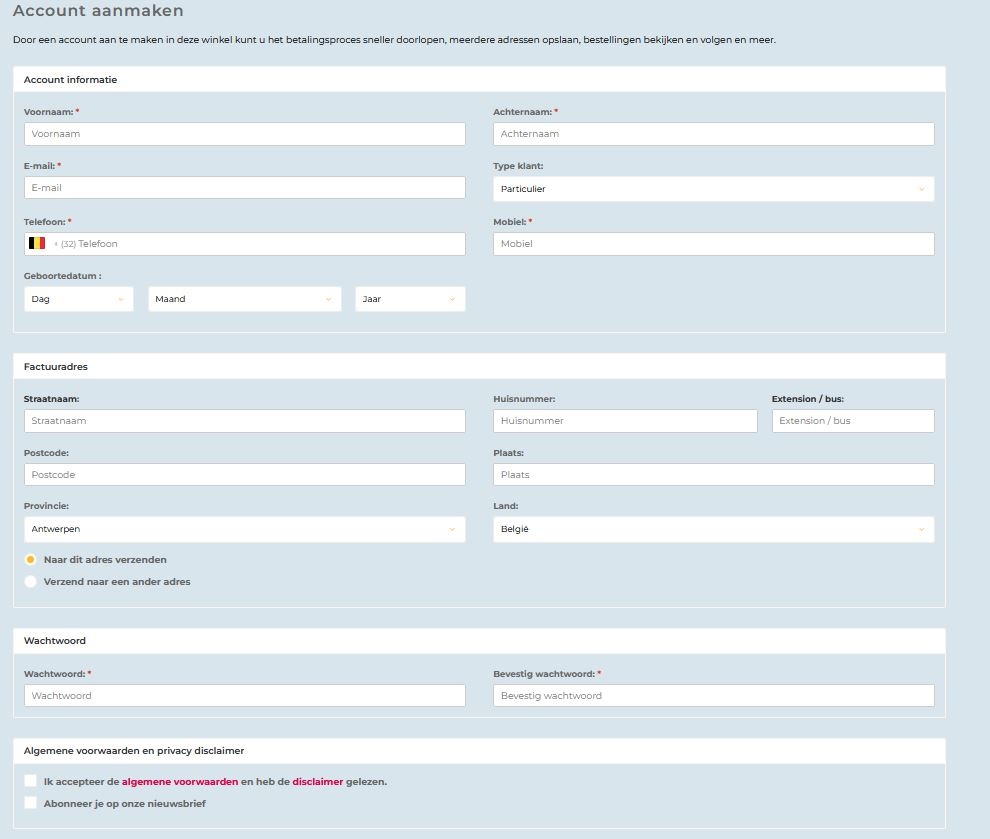Focus the Mobiel number field

[713, 244]
